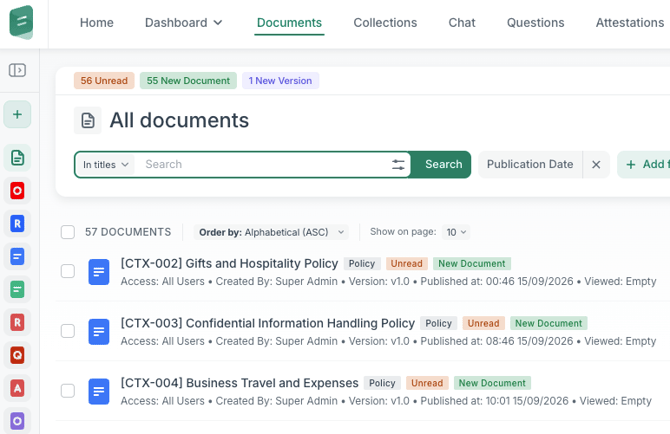Click the green app logo
Image resolution: width=670 pixels, height=434 pixels.
coord(21,22)
